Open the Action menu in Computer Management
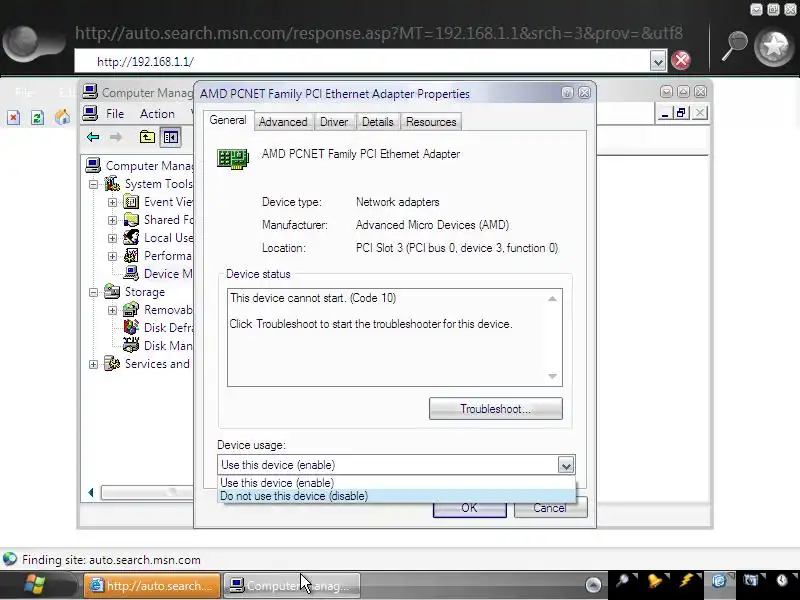 click(157, 114)
